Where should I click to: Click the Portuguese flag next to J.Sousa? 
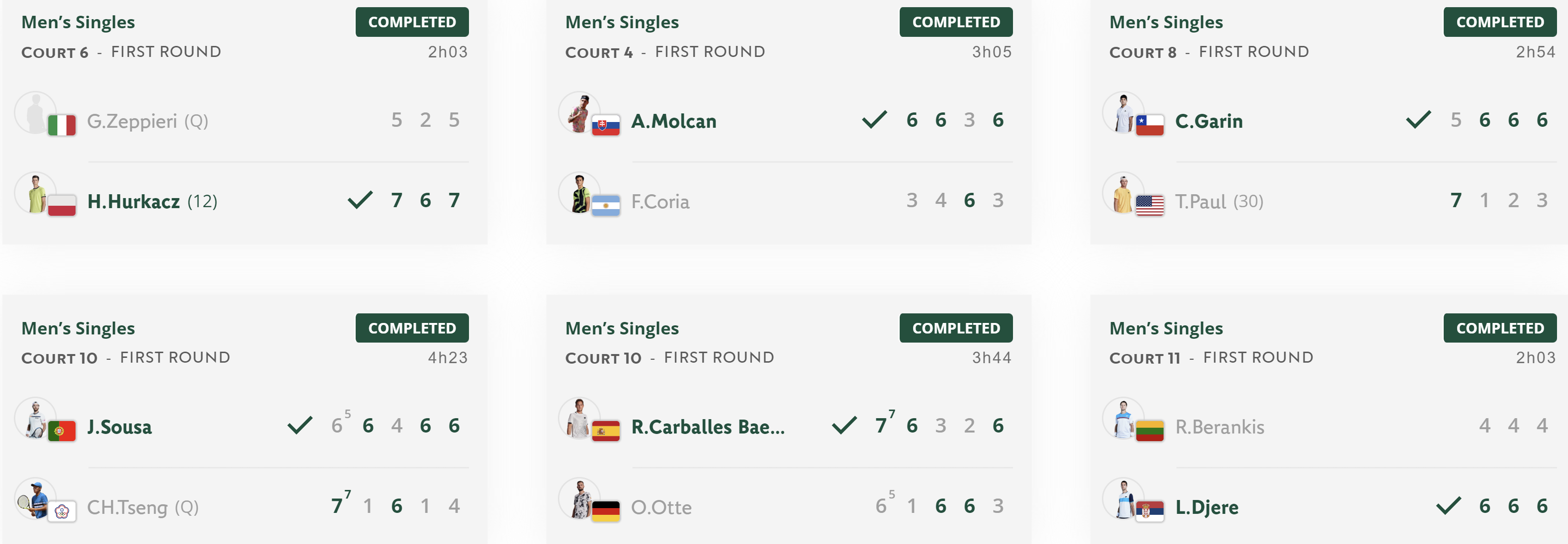pos(62,431)
